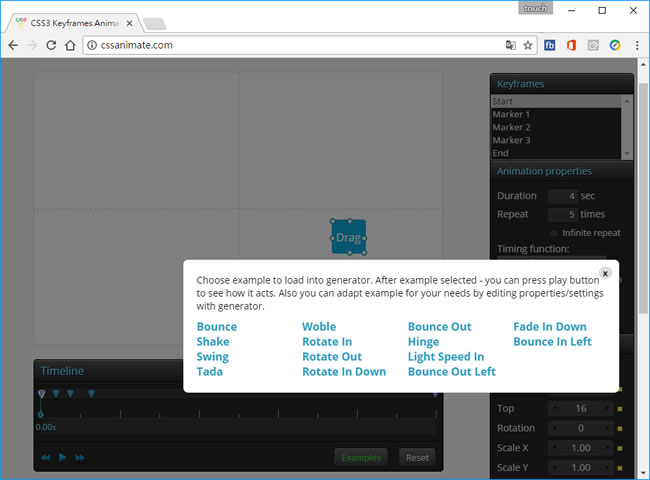The image size is (650, 480).
Task: Open the colorful circle extension icon
Action: 615,45
